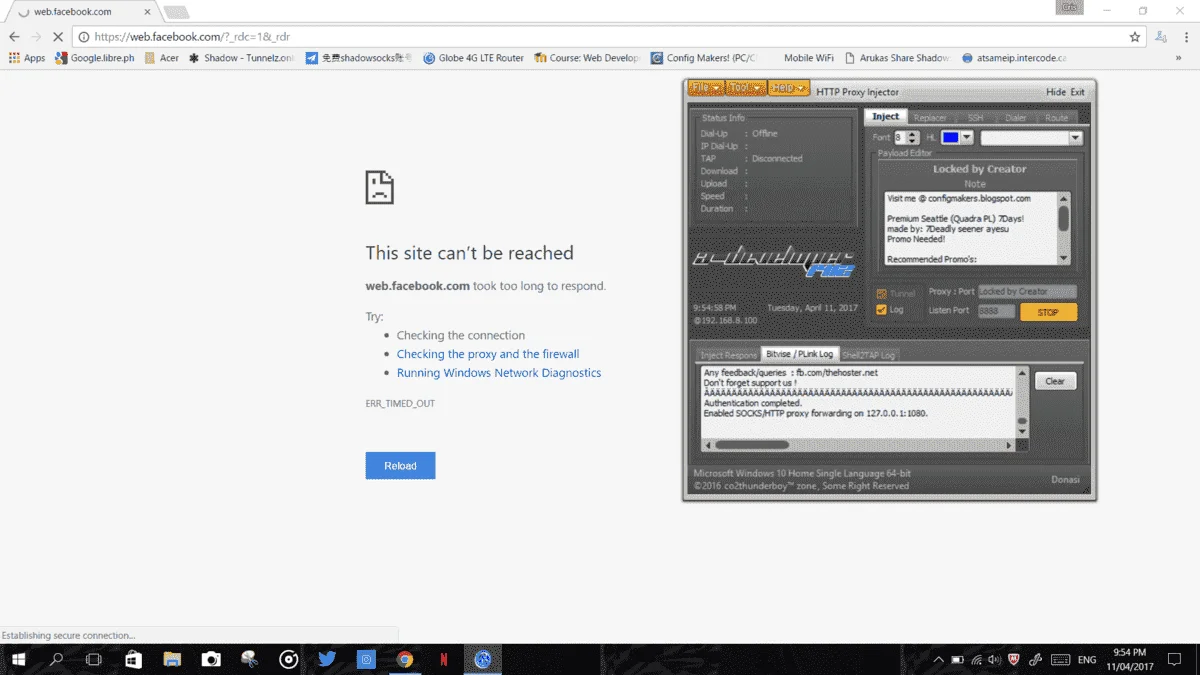Screen dimensions: 1200x675
Task: Open the Course: Web Develop bookmark
Action: 587,58
